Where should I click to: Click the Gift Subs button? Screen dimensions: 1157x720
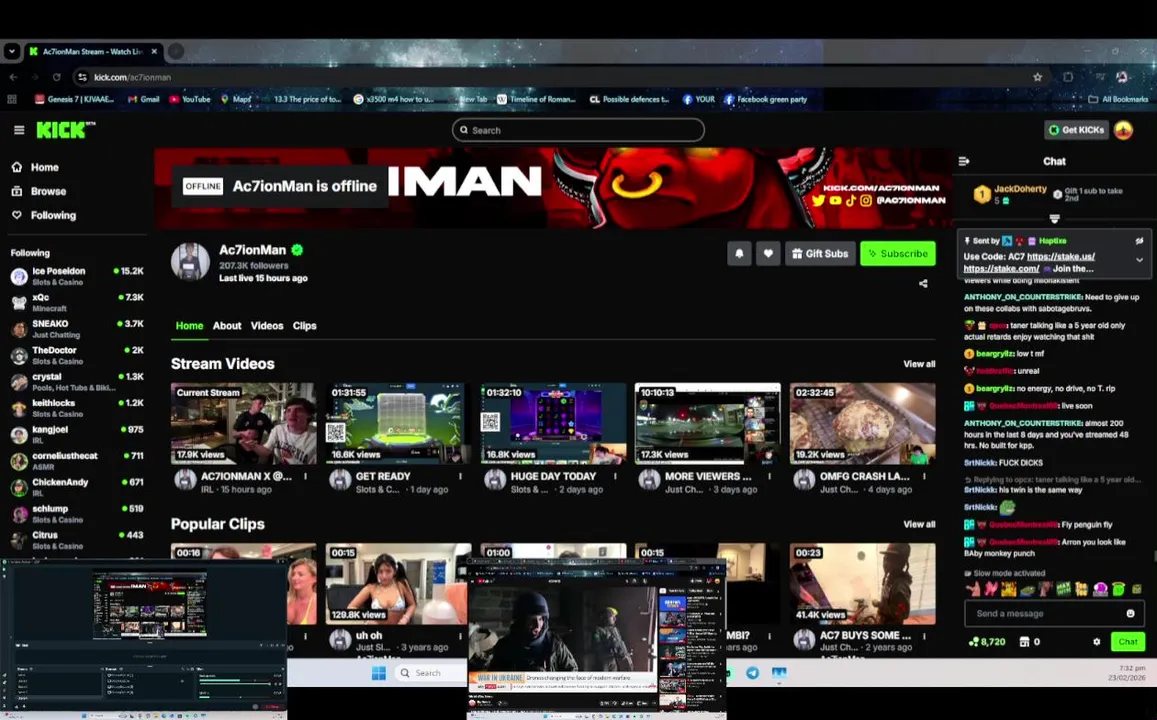pyautogui.click(x=820, y=253)
